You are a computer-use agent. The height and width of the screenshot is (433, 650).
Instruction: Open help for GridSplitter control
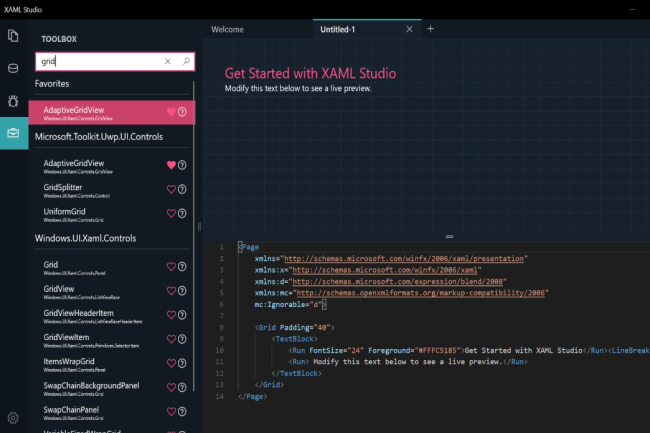182,189
